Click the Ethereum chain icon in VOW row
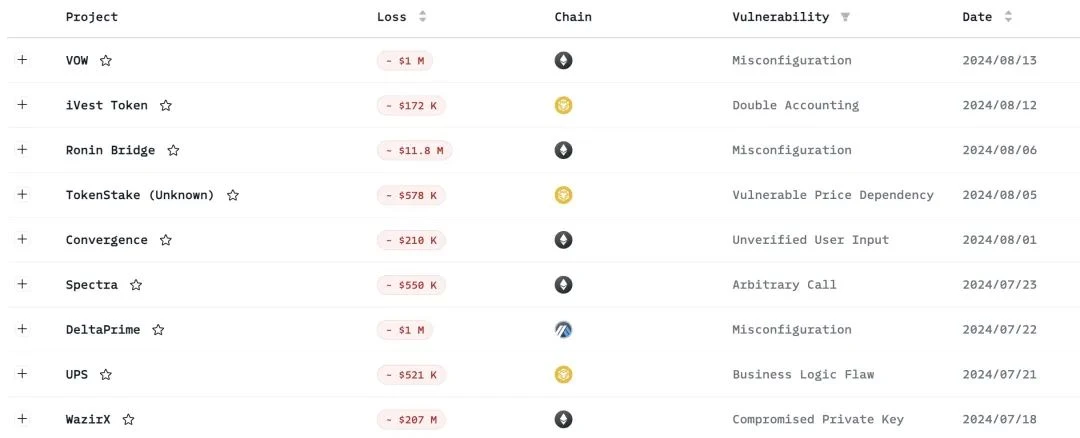The width and height of the screenshot is (1080, 438). (x=564, y=60)
